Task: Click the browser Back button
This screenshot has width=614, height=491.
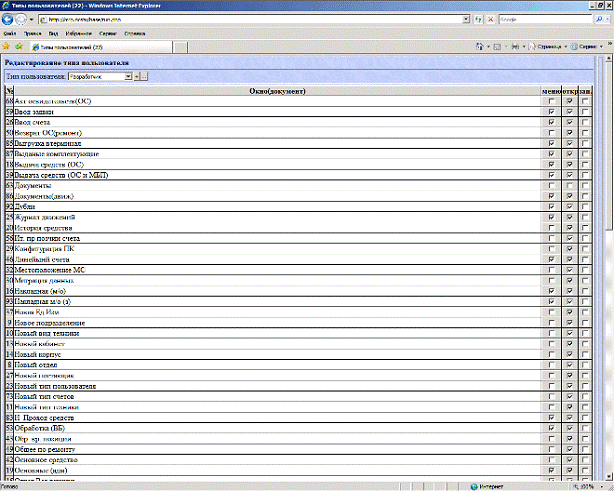Action: (x=8, y=20)
